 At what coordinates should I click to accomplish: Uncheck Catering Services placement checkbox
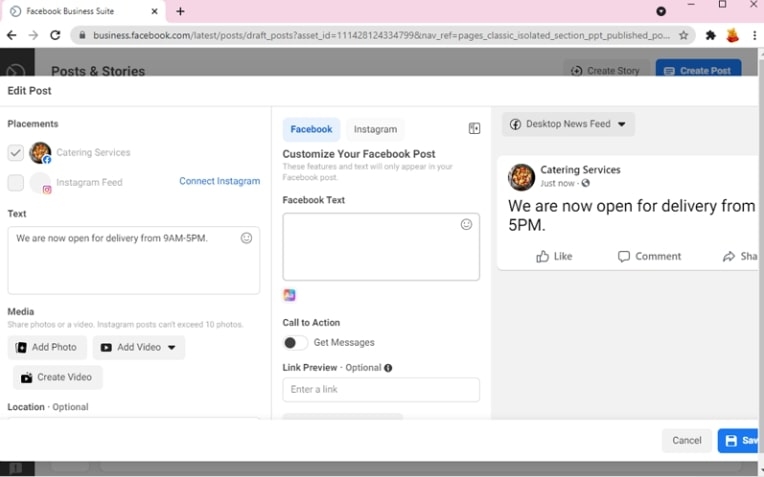click(x=16, y=153)
